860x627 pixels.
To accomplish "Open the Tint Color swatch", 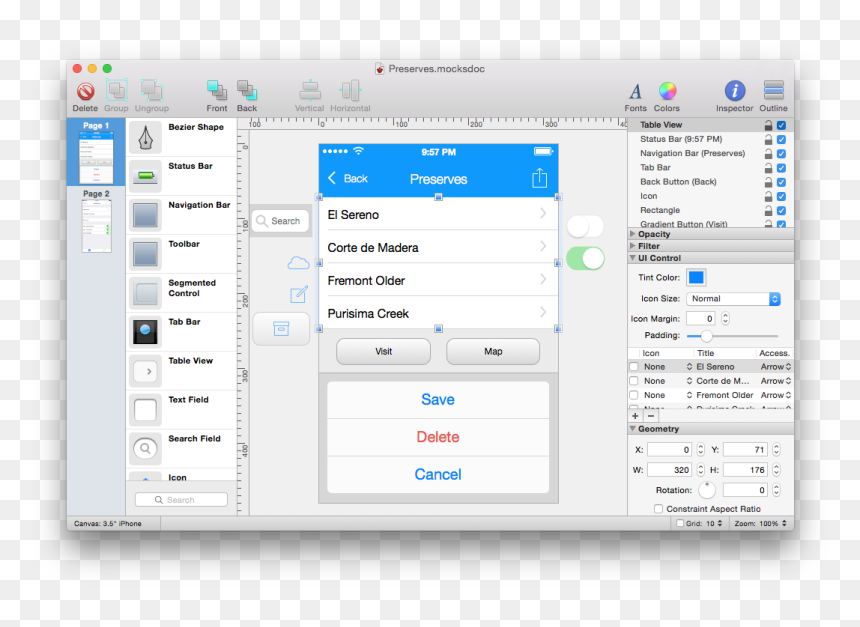I will tap(696, 278).
